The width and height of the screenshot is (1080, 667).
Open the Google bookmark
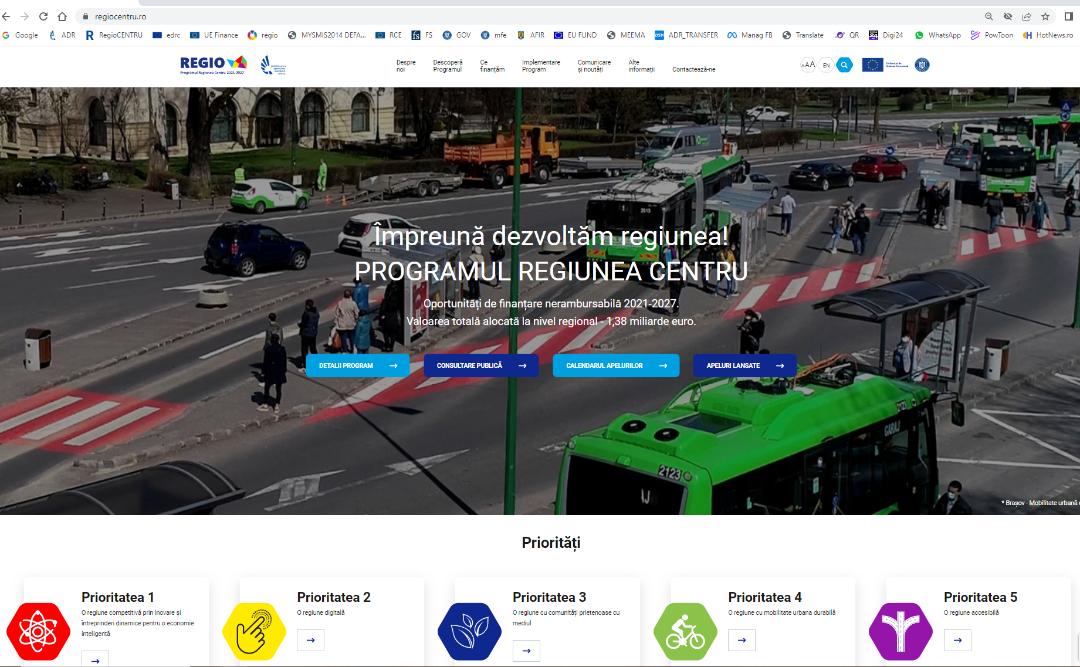click(21, 35)
